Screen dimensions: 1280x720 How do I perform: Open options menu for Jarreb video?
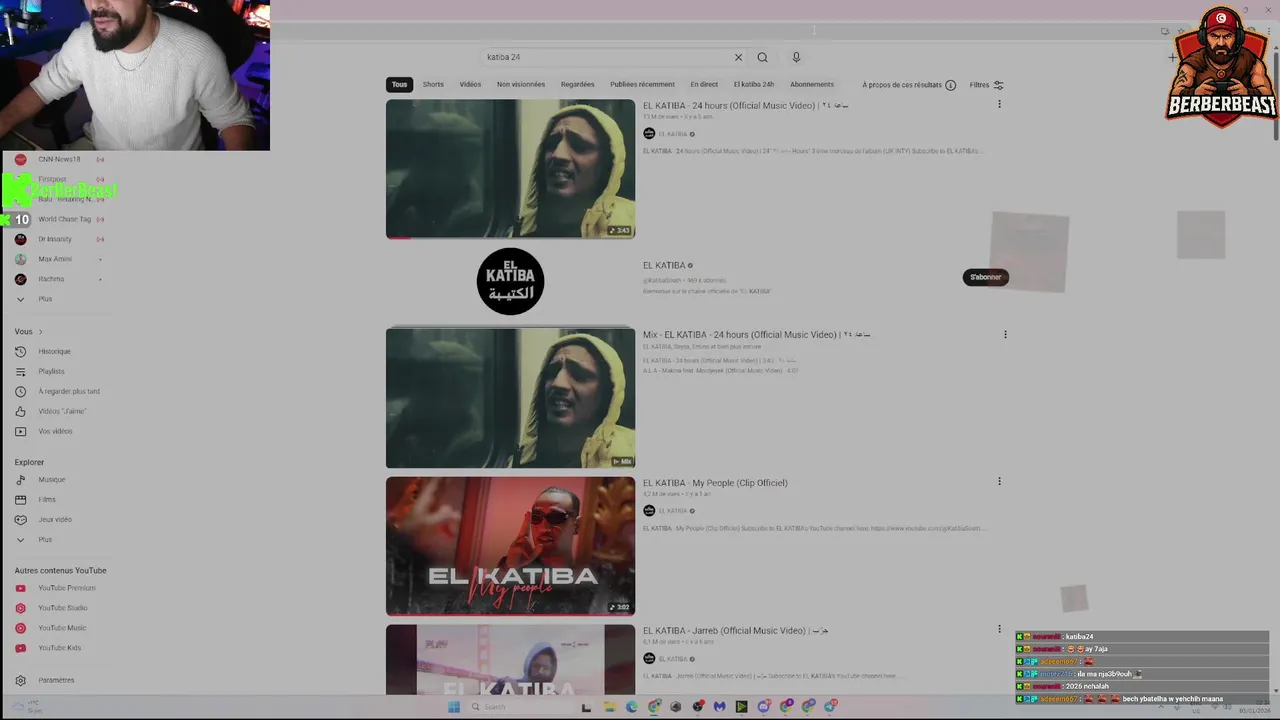999,629
